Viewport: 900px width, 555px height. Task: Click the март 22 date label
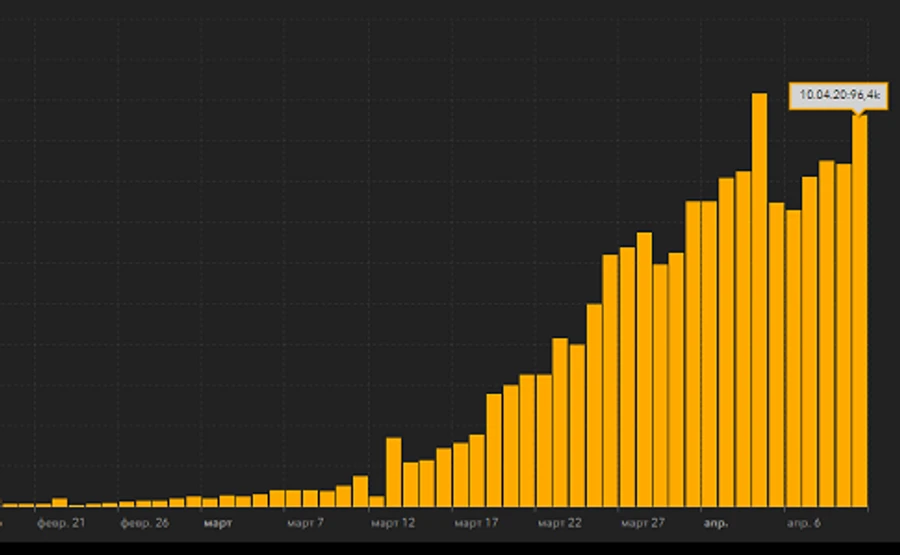[x=559, y=523]
